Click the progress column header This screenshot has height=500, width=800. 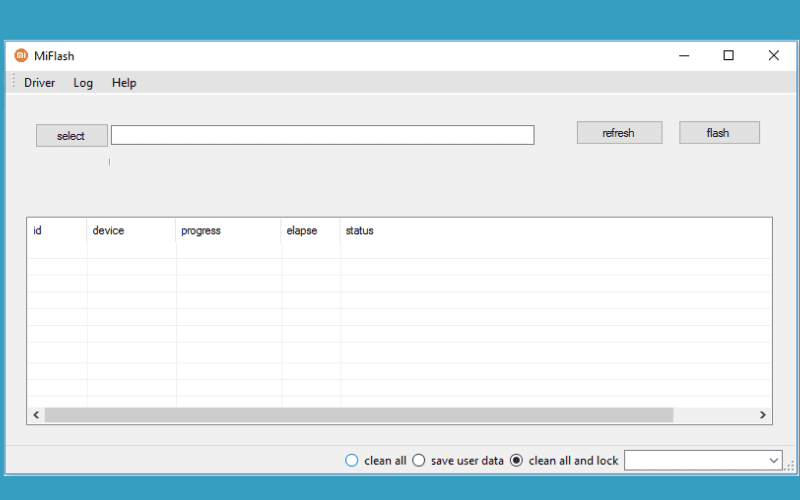[228, 231]
